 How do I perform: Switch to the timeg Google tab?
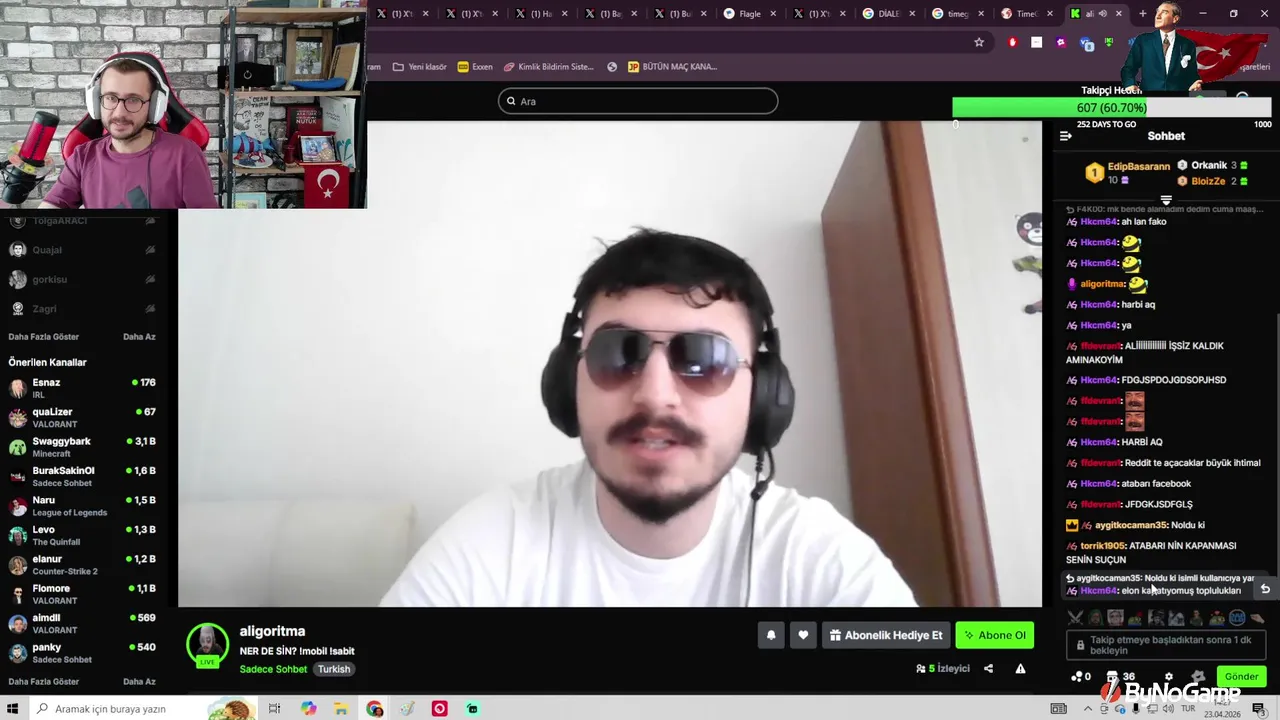click(957, 14)
